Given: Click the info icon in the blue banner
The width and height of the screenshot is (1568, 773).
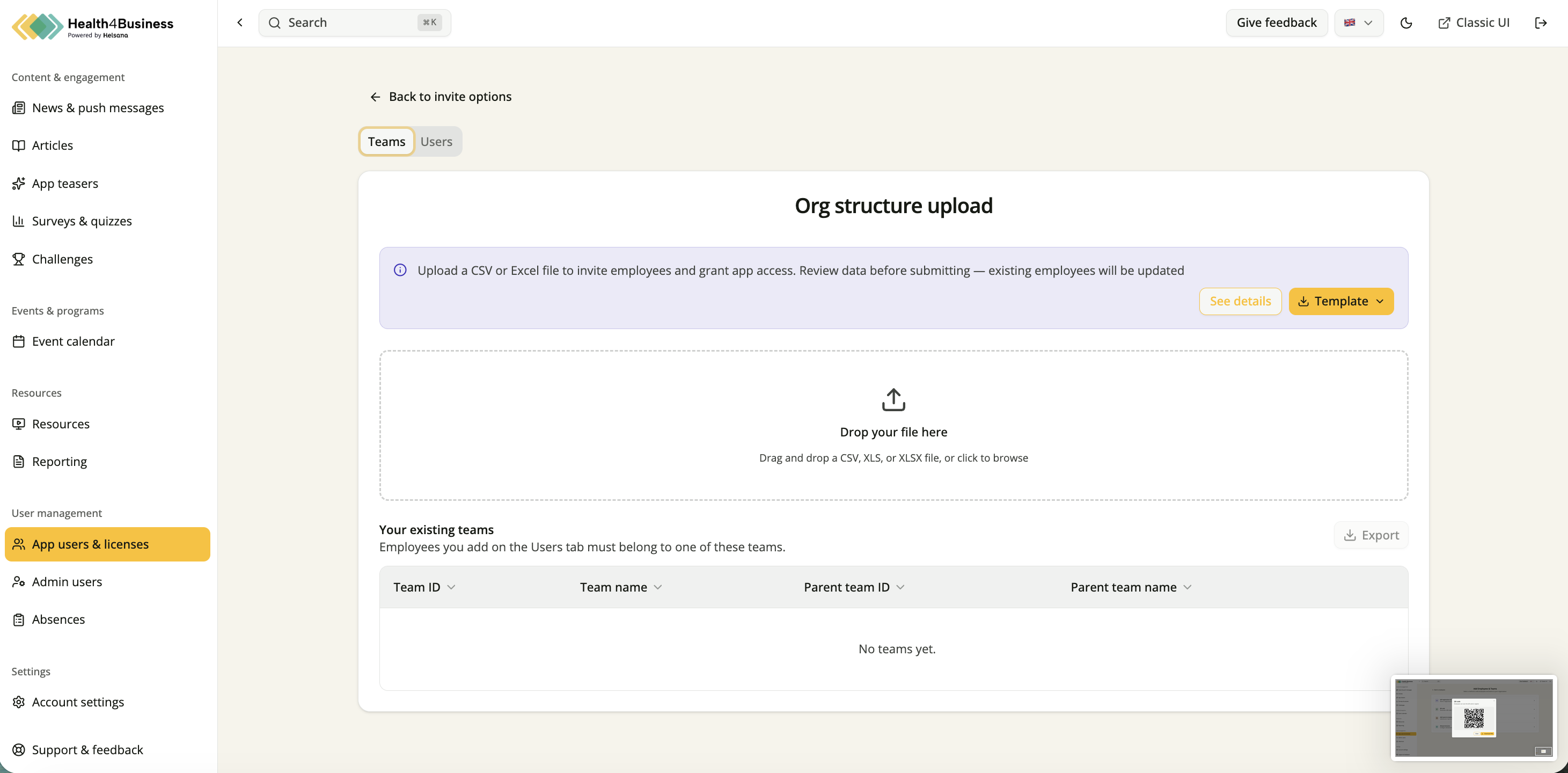Looking at the screenshot, I should coord(400,270).
